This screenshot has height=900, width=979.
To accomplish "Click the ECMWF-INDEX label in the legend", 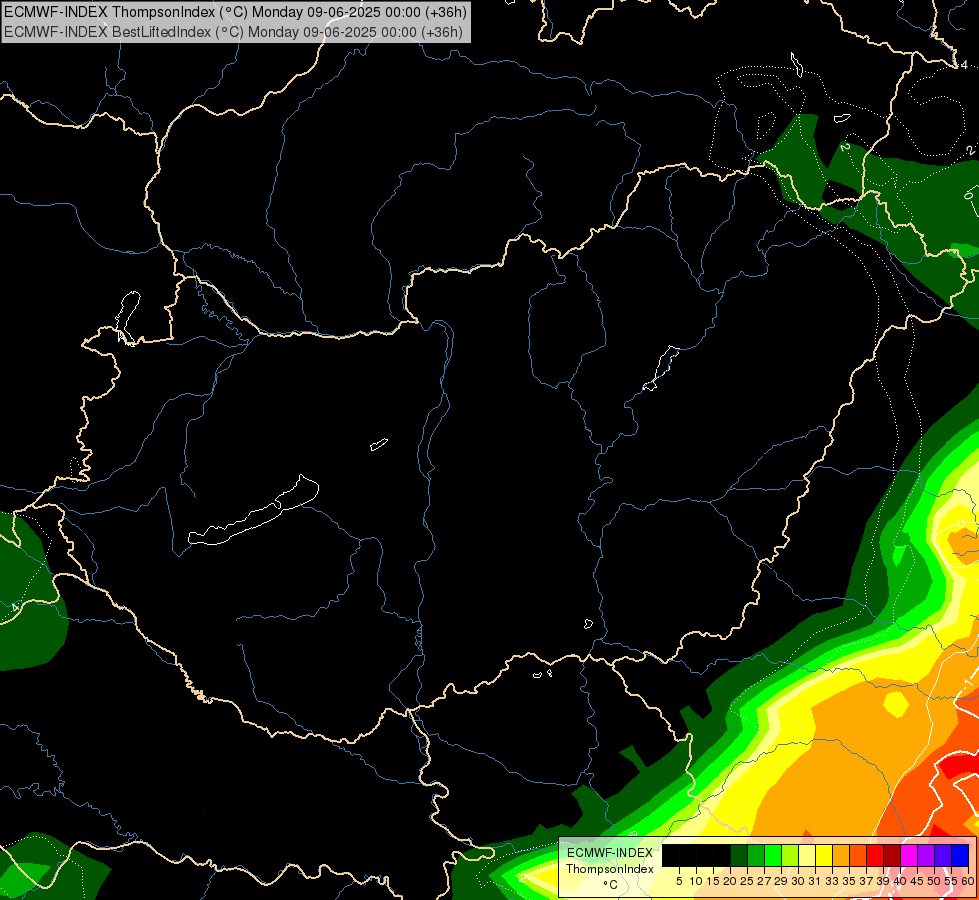I will click(610, 853).
